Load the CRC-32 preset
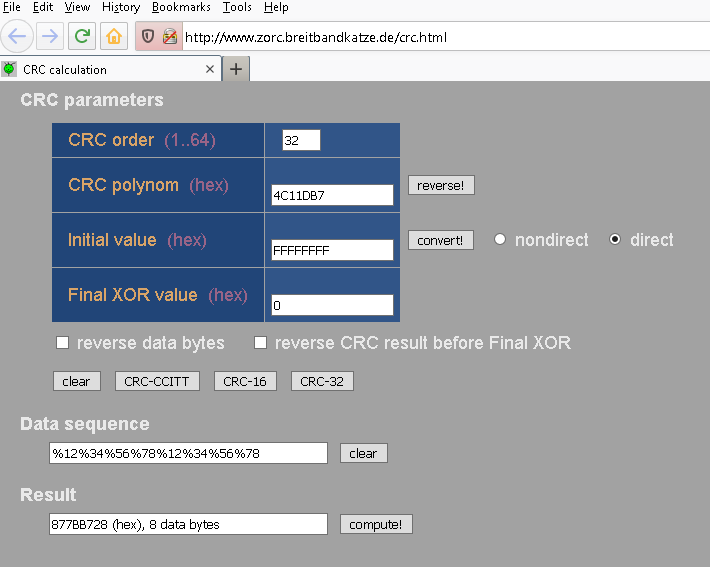The height and width of the screenshot is (567, 710). [322, 381]
